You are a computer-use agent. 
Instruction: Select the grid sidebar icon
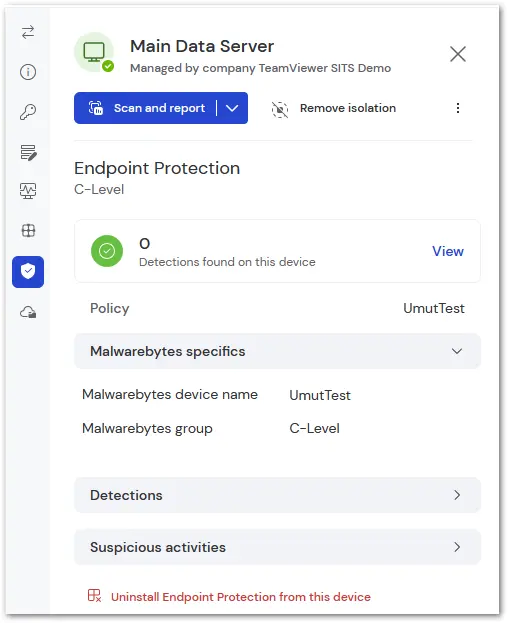point(28,230)
